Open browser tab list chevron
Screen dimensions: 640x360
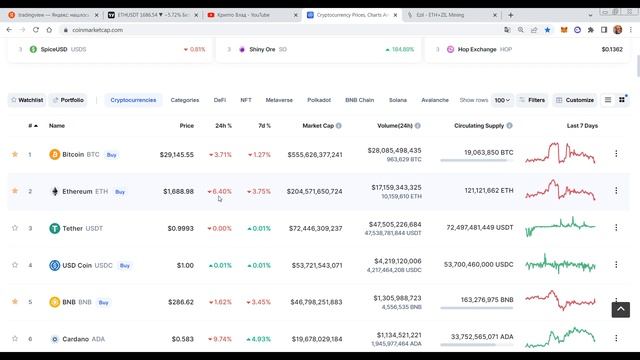(x=590, y=15)
